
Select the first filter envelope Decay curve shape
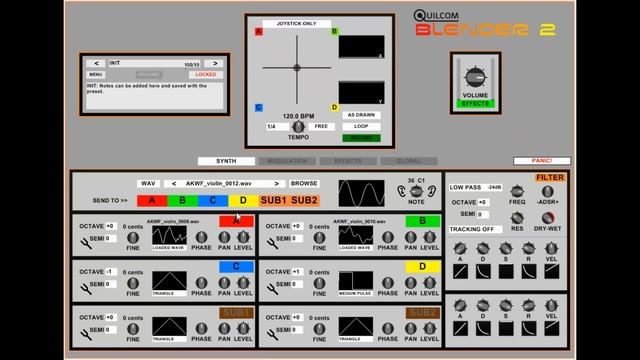point(483,271)
